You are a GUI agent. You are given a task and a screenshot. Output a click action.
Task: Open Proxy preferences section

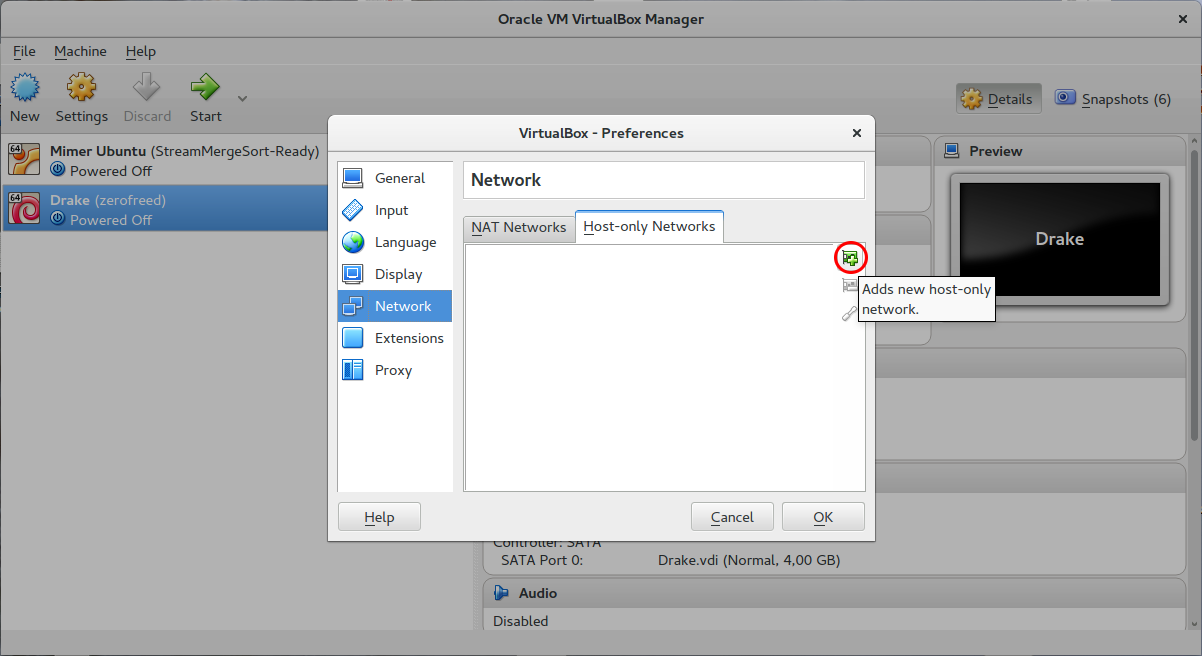(x=395, y=370)
